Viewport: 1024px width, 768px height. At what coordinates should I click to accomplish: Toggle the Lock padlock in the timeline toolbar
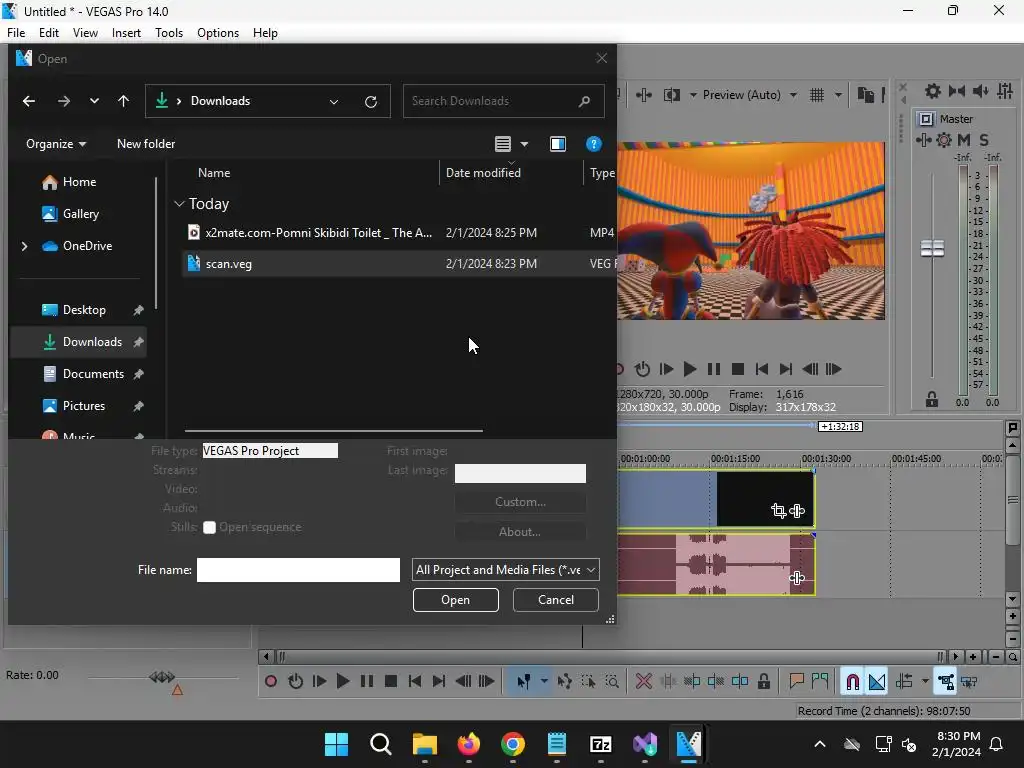[x=763, y=682]
